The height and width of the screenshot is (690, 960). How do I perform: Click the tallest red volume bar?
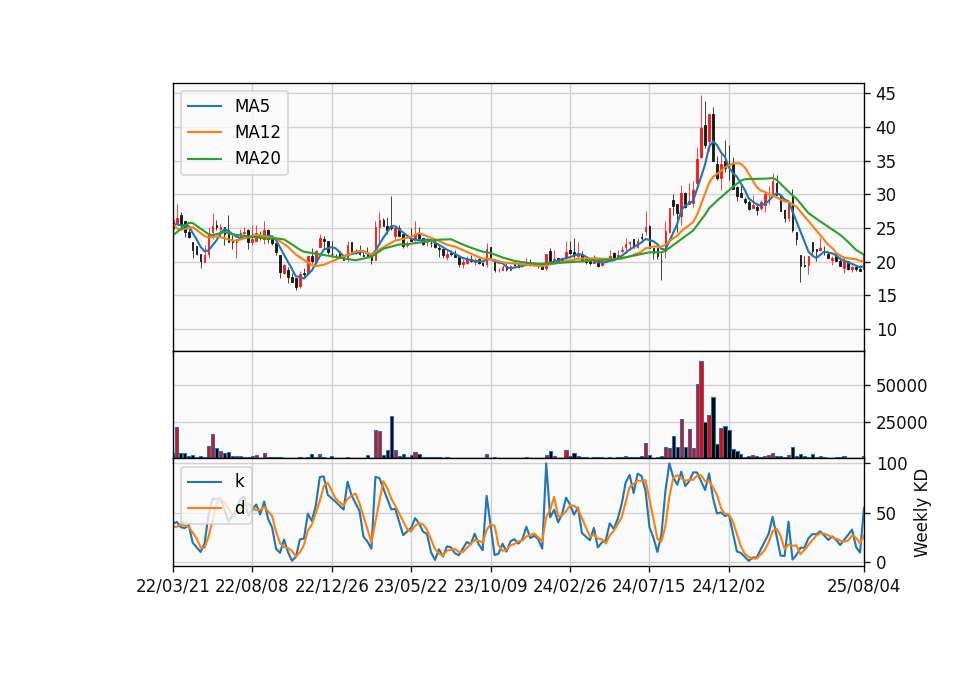pyautogui.click(x=702, y=410)
